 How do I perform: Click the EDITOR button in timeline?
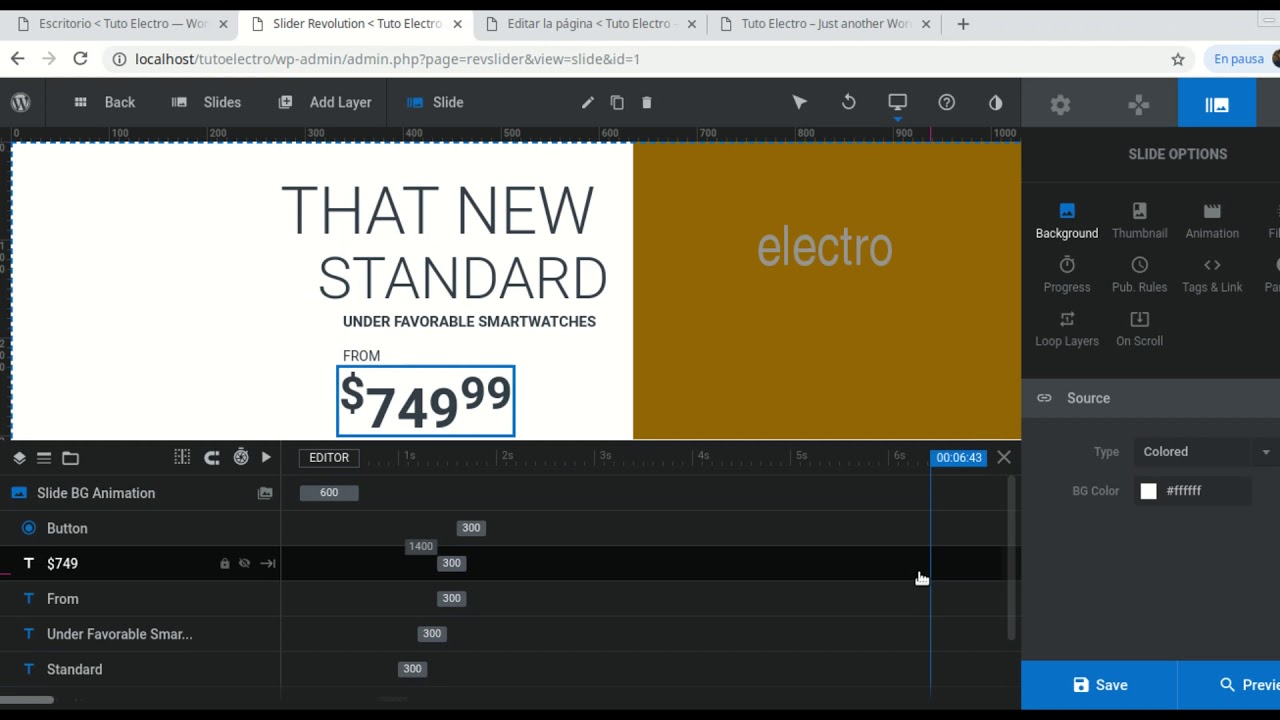click(329, 458)
